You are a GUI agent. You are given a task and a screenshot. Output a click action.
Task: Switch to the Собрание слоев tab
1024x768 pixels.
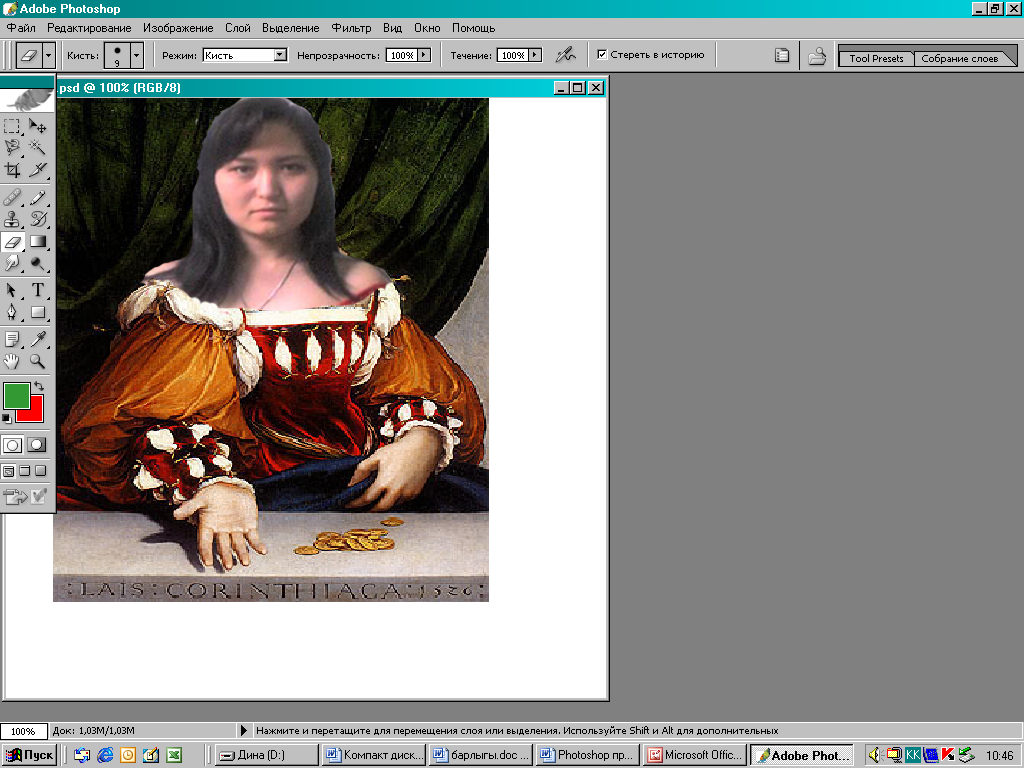959,58
